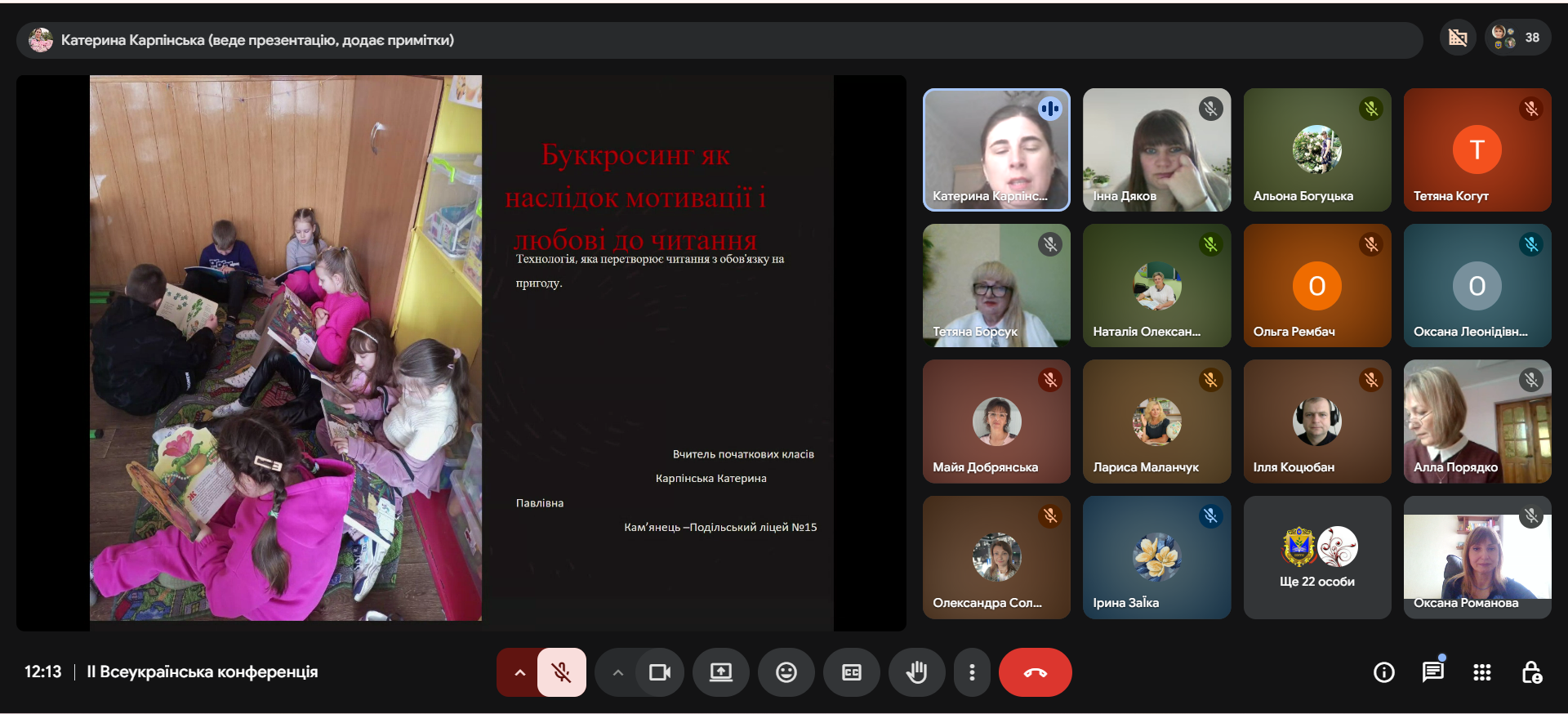Unmute the microphone button
Image resolution: width=1568 pixels, height=714 pixels.
point(561,672)
